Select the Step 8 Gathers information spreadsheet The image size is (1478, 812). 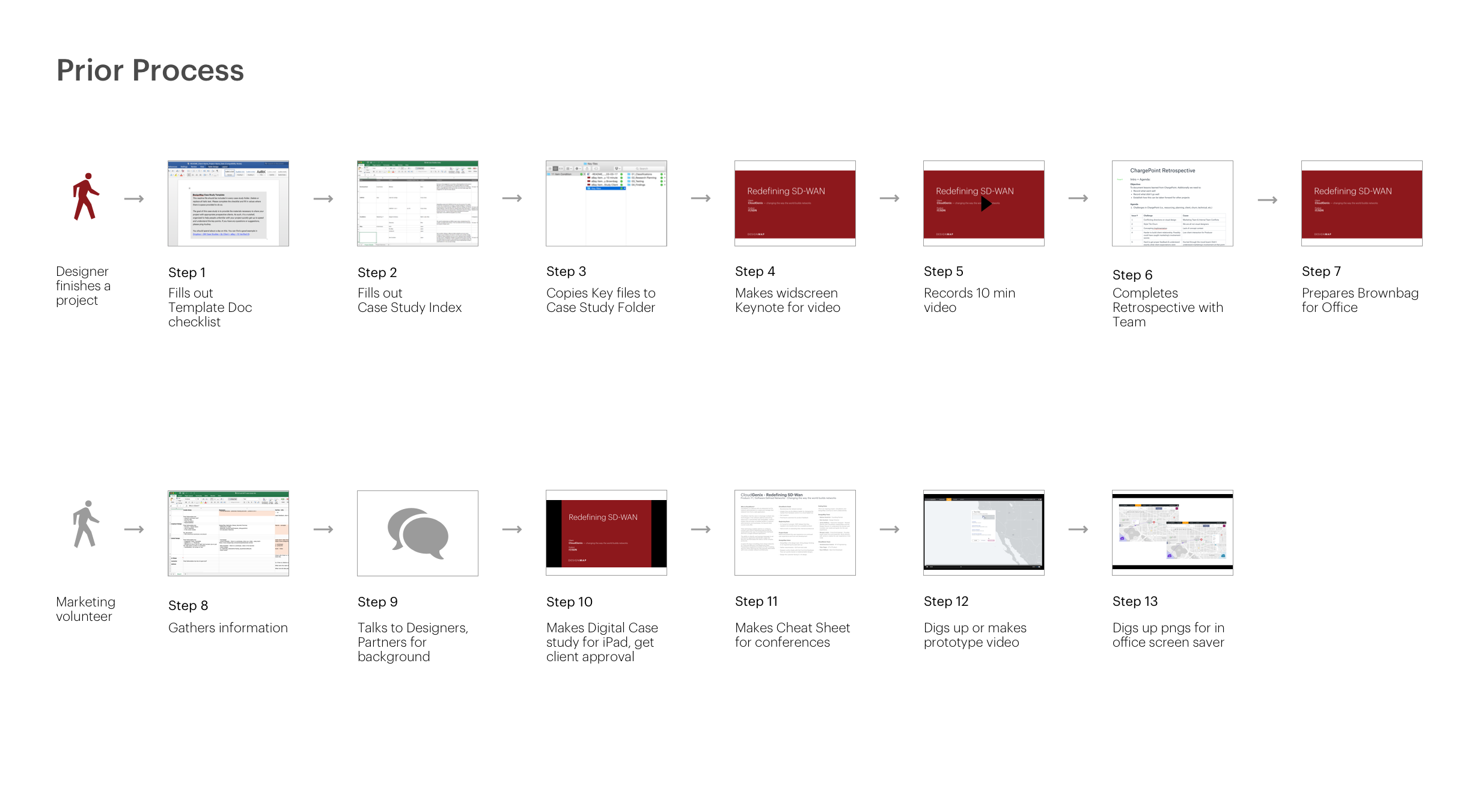point(228,533)
